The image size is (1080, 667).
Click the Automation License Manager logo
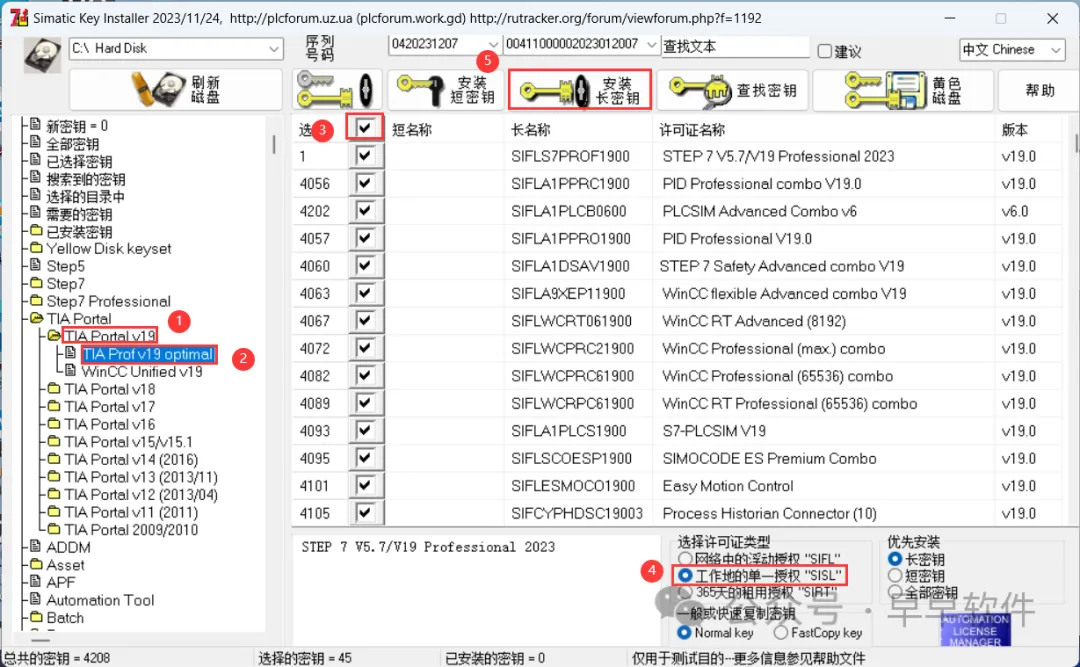[x=975, y=629]
